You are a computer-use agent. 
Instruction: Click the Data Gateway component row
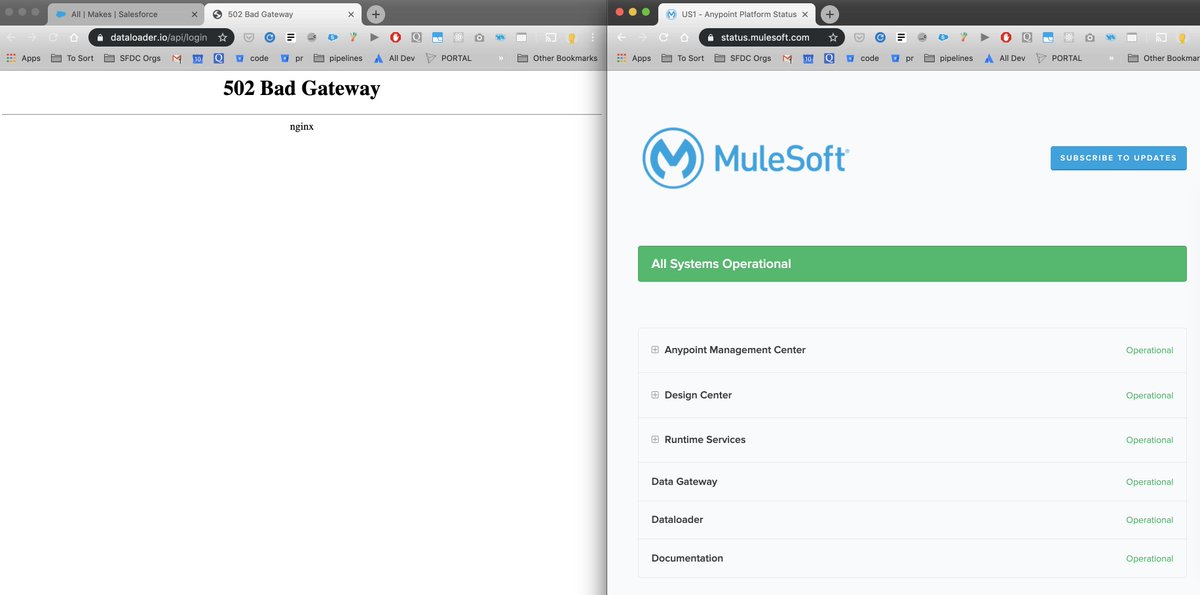[x=912, y=482]
